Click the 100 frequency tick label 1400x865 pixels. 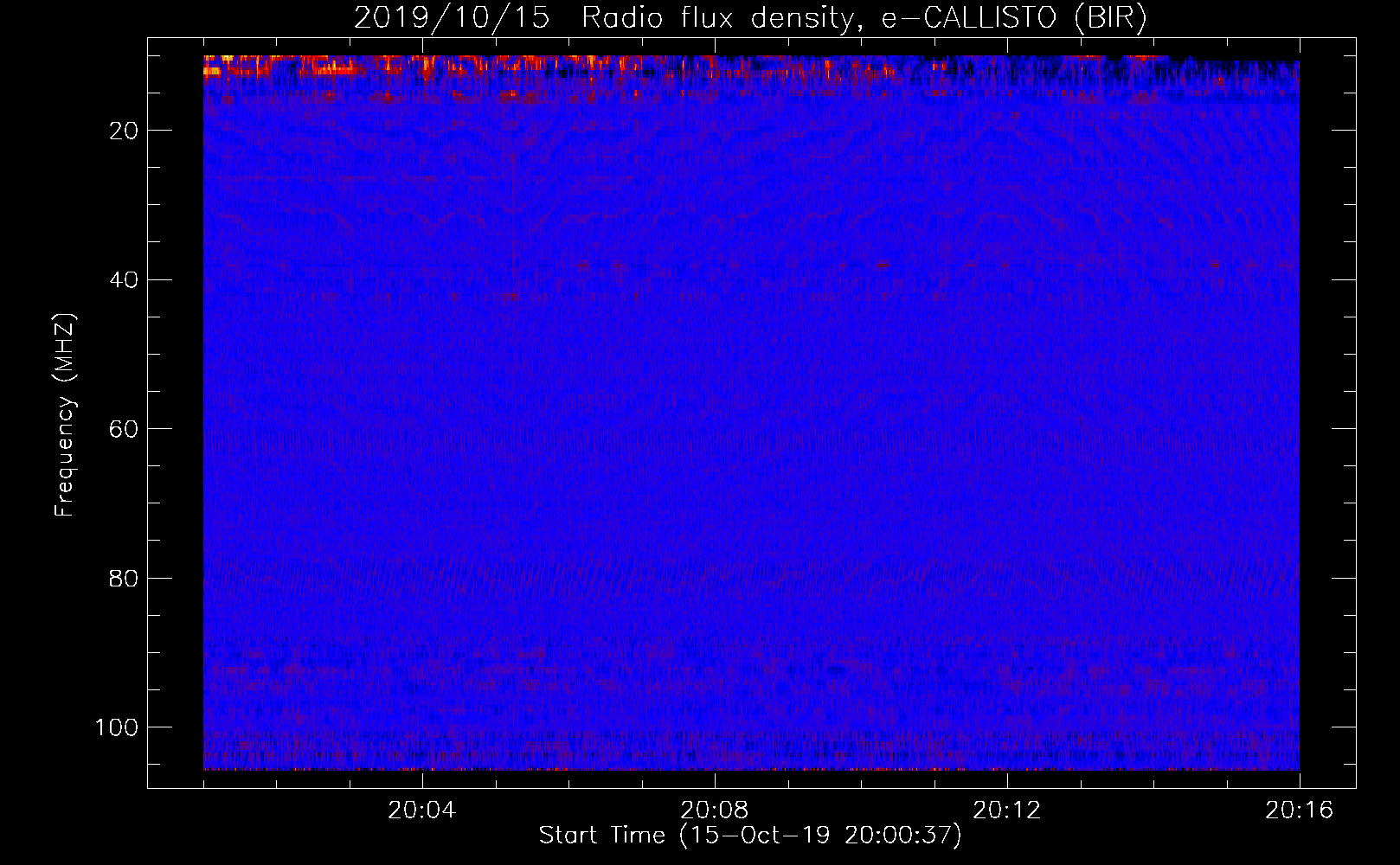(117, 727)
